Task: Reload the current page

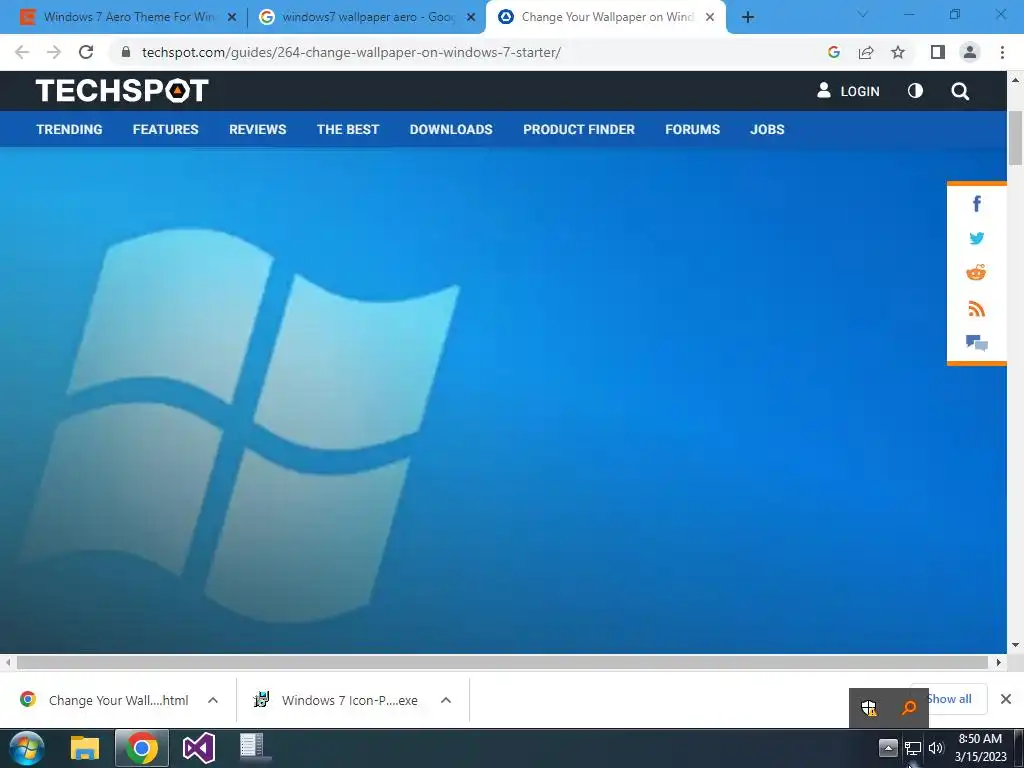Action: (86, 52)
